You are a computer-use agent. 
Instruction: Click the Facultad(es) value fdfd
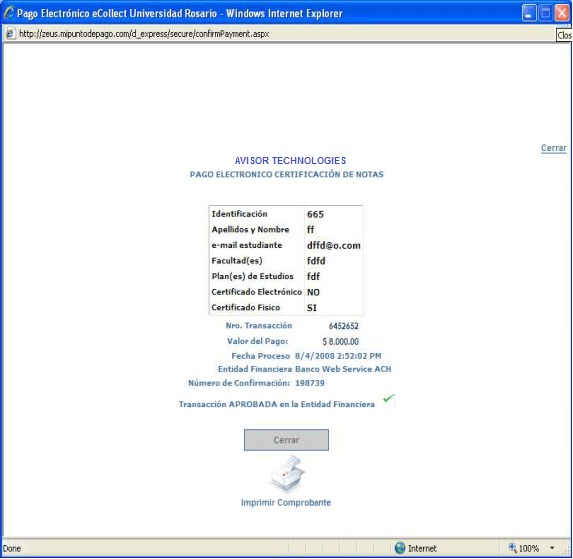316,261
